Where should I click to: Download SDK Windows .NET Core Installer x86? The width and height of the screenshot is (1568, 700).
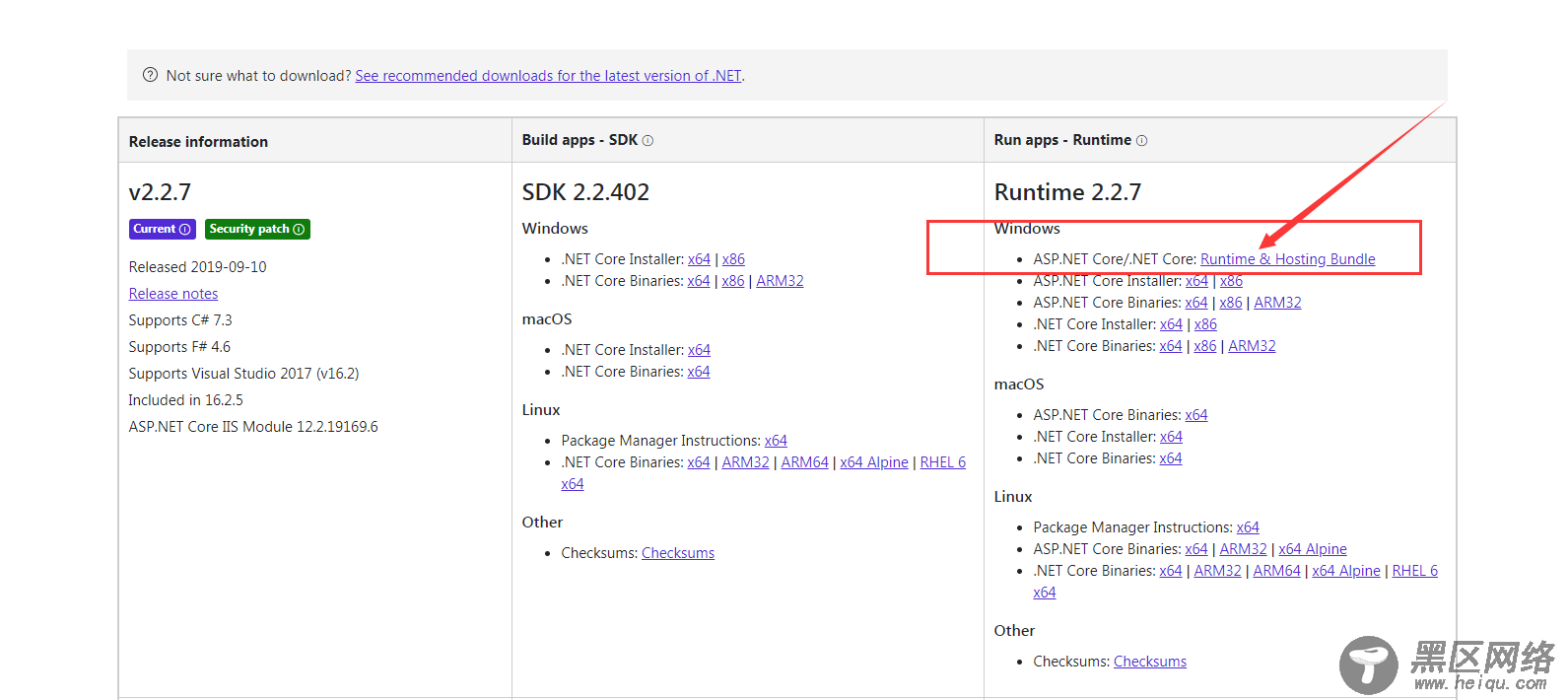pyautogui.click(x=733, y=259)
